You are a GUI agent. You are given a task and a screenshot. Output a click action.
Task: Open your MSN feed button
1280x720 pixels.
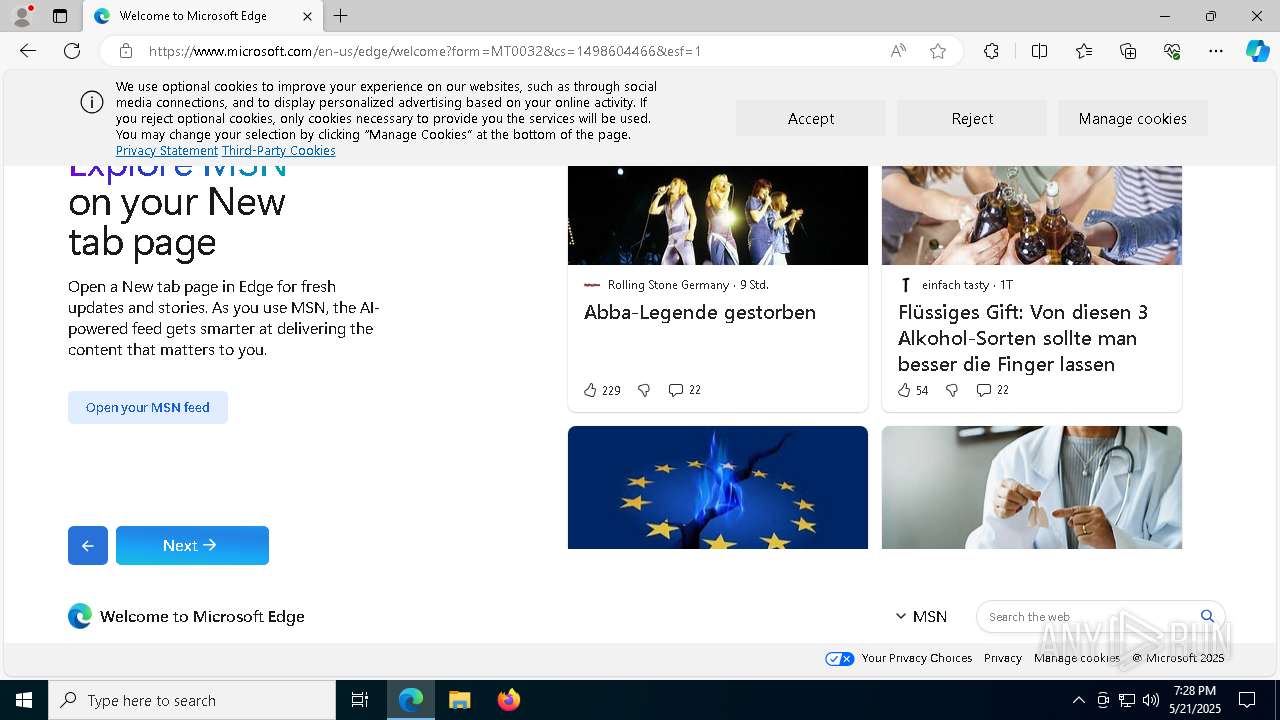[148, 407]
